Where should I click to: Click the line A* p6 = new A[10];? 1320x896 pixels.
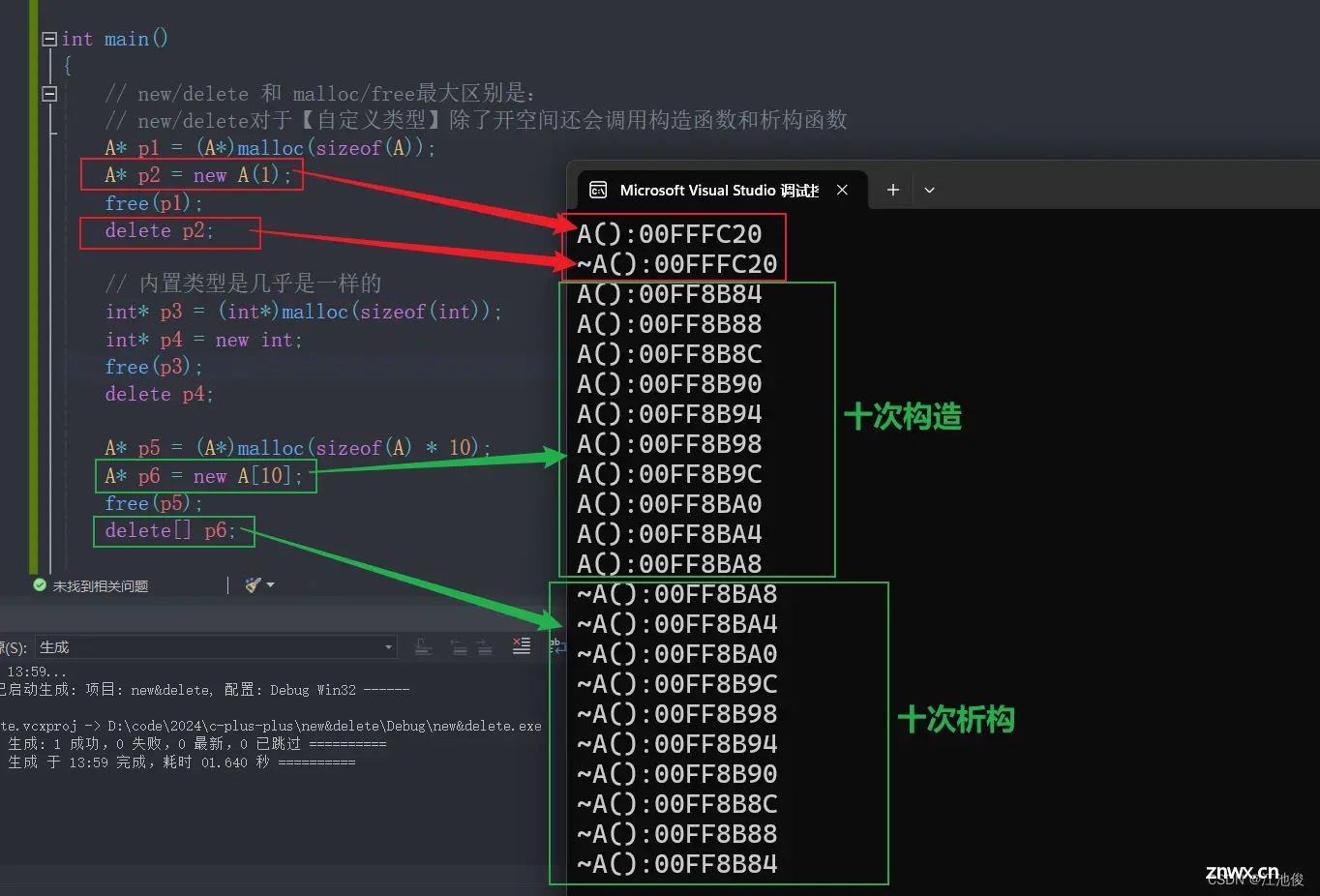[x=204, y=476]
